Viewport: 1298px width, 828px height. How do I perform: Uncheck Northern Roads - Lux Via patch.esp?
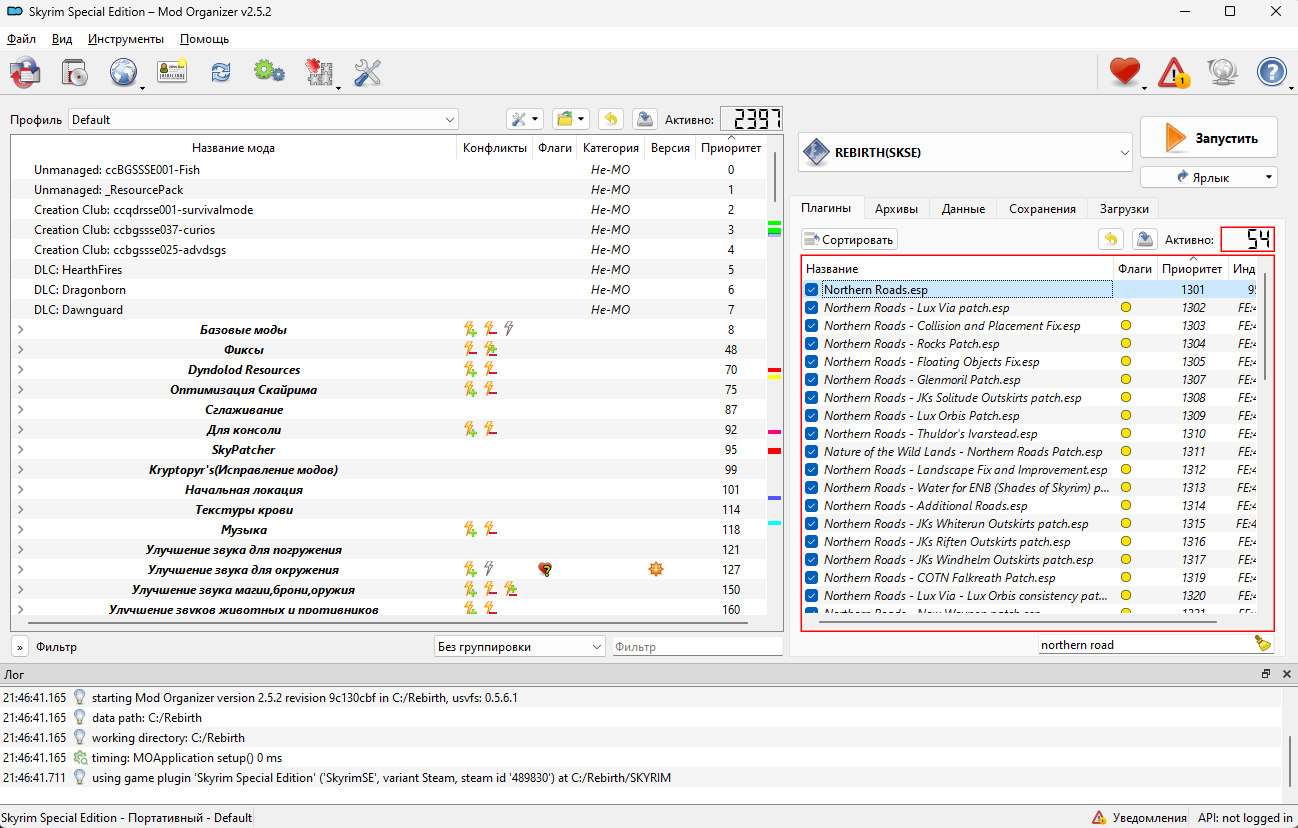coord(812,308)
